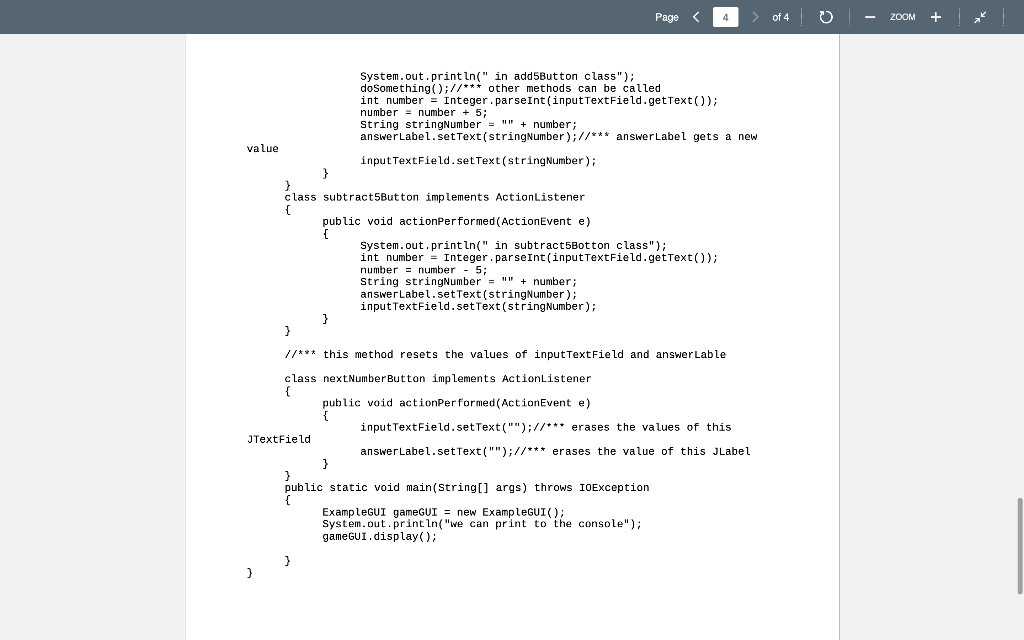Screen dimensions: 1024x640
Task: Advance to the next page
Action: click(755, 17)
